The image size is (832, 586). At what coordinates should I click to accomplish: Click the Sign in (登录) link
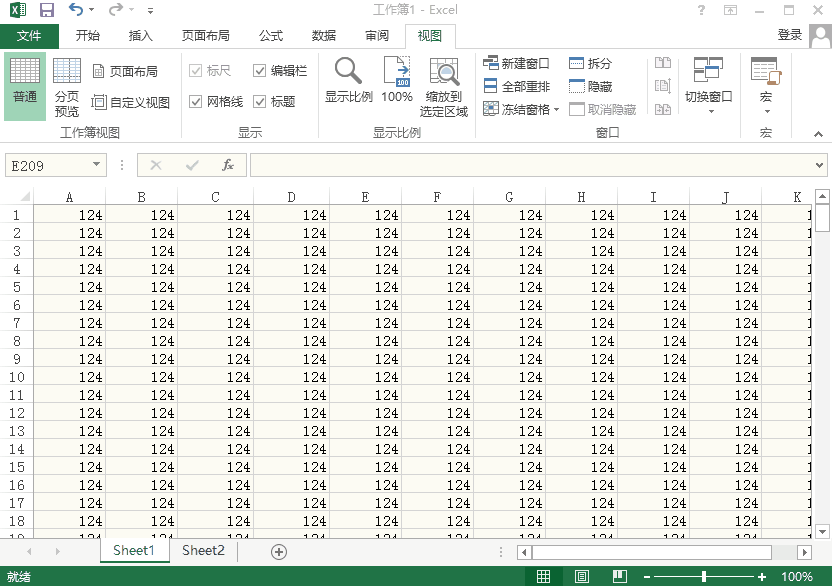790,35
